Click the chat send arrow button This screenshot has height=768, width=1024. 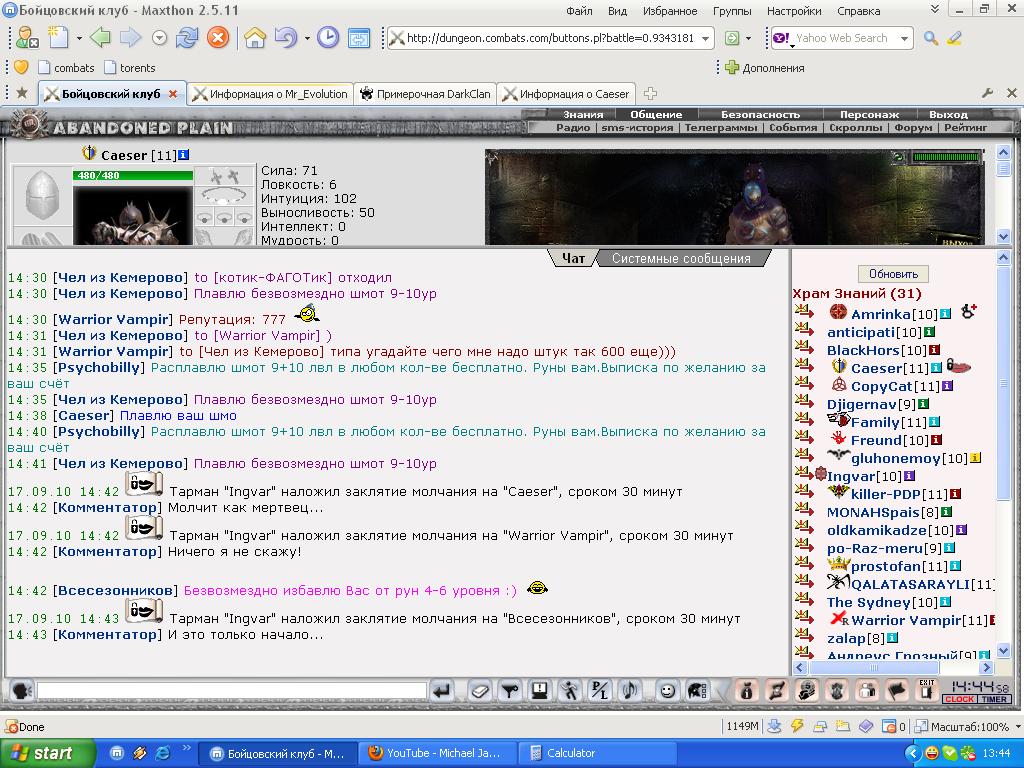(442, 690)
